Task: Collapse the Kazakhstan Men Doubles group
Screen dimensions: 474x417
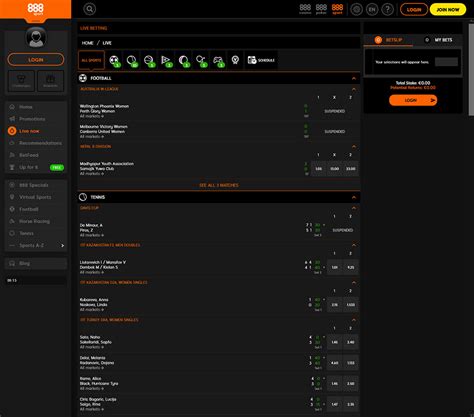Action: click(354, 245)
